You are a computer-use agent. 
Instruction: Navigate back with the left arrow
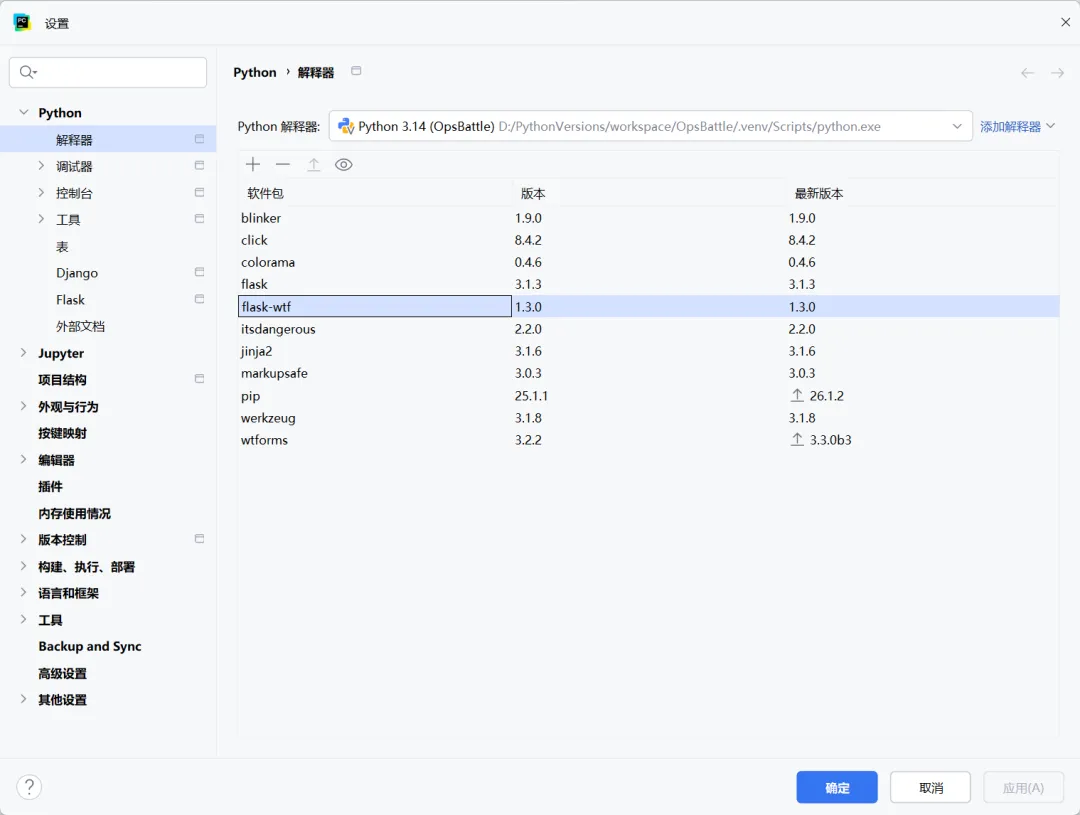1028,73
